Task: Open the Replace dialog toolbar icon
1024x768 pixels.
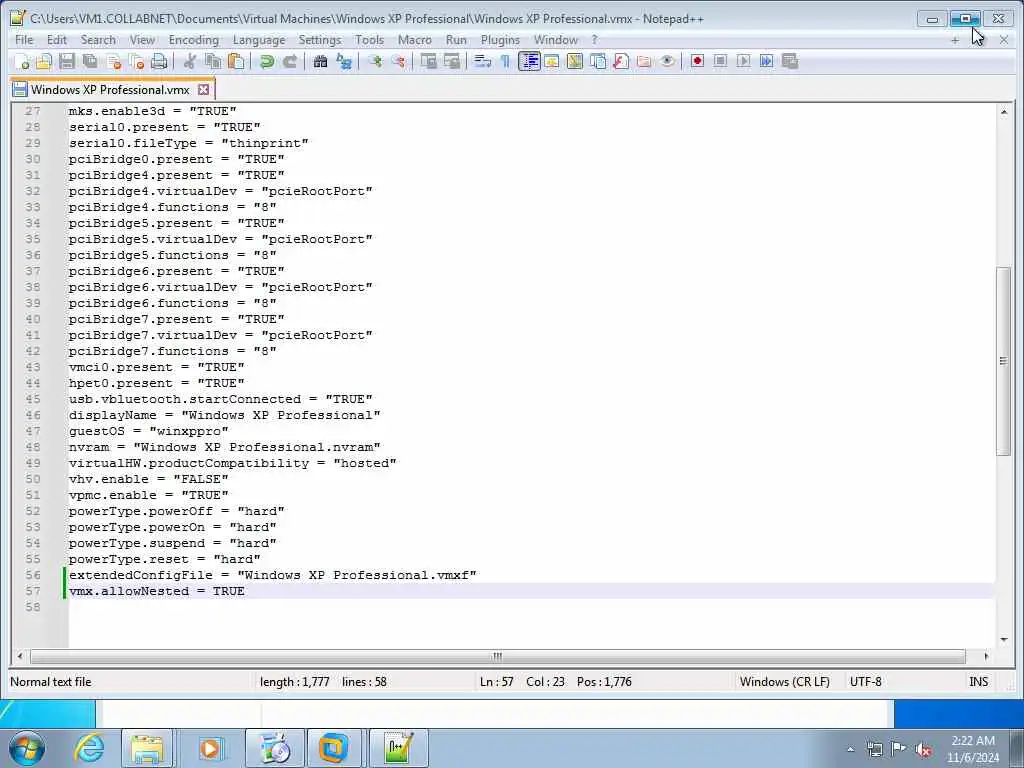Action: 344,61
